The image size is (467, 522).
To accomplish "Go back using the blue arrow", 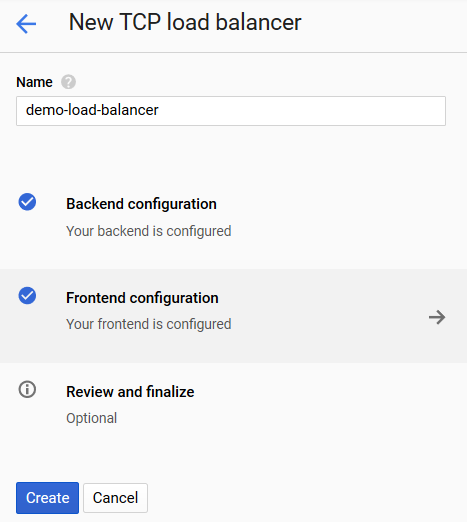I will pyautogui.click(x=26, y=24).
